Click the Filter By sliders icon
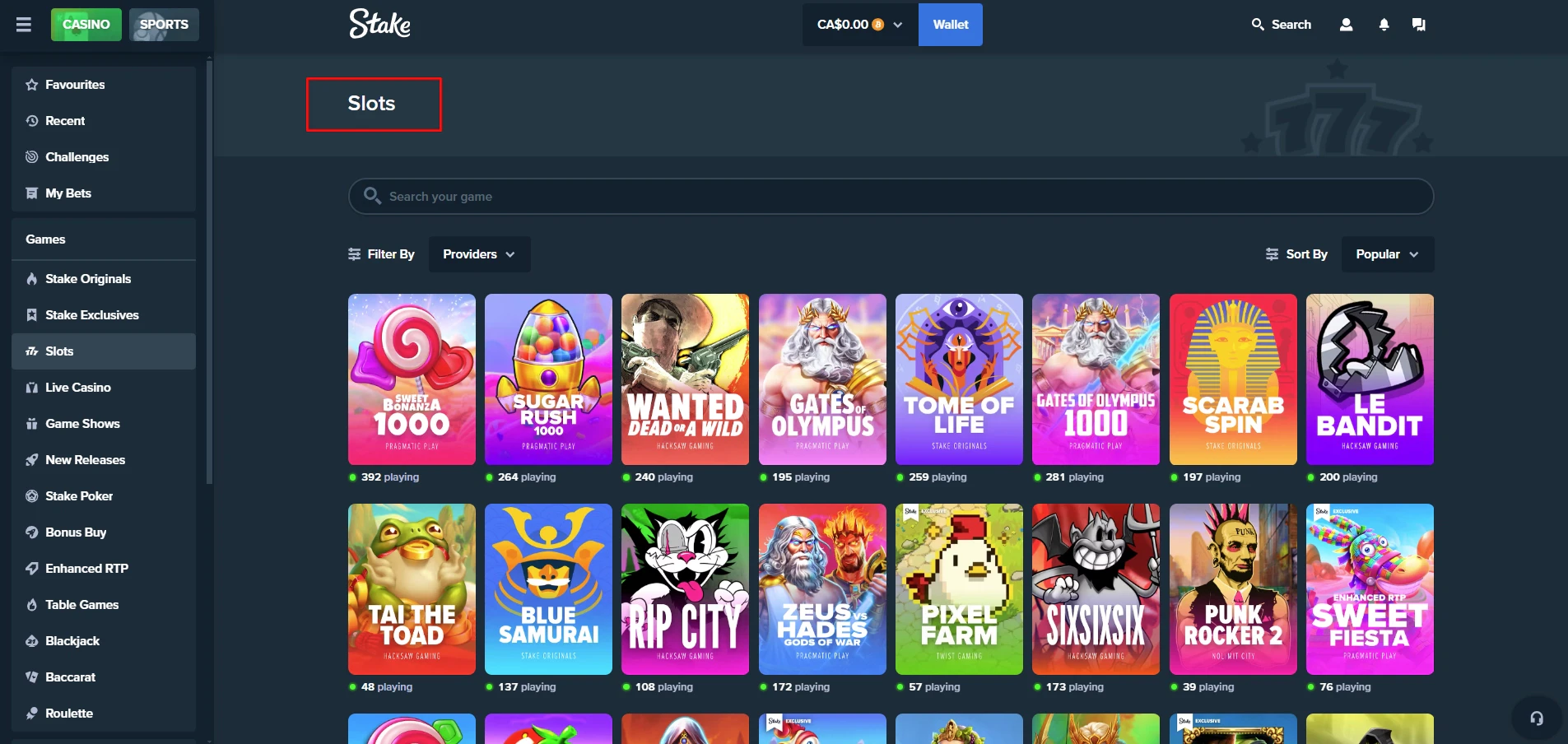The image size is (1568, 744). 355,254
